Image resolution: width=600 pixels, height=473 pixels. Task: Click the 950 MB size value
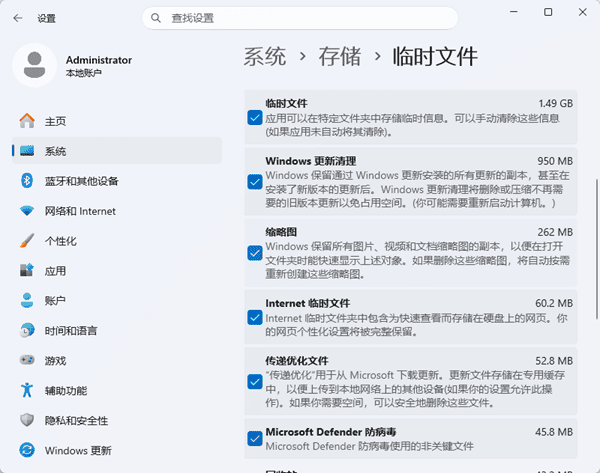(x=555, y=161)
